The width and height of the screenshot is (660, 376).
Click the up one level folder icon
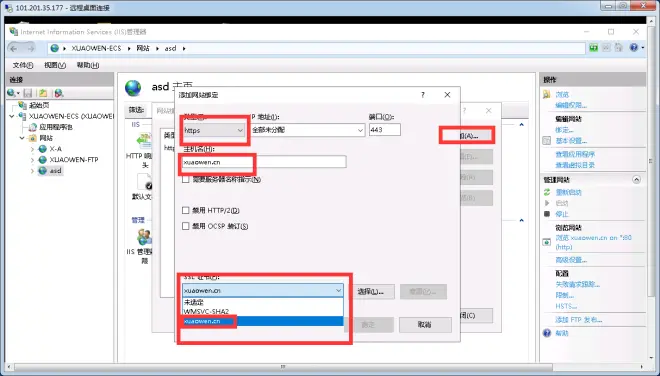point(43,93)
